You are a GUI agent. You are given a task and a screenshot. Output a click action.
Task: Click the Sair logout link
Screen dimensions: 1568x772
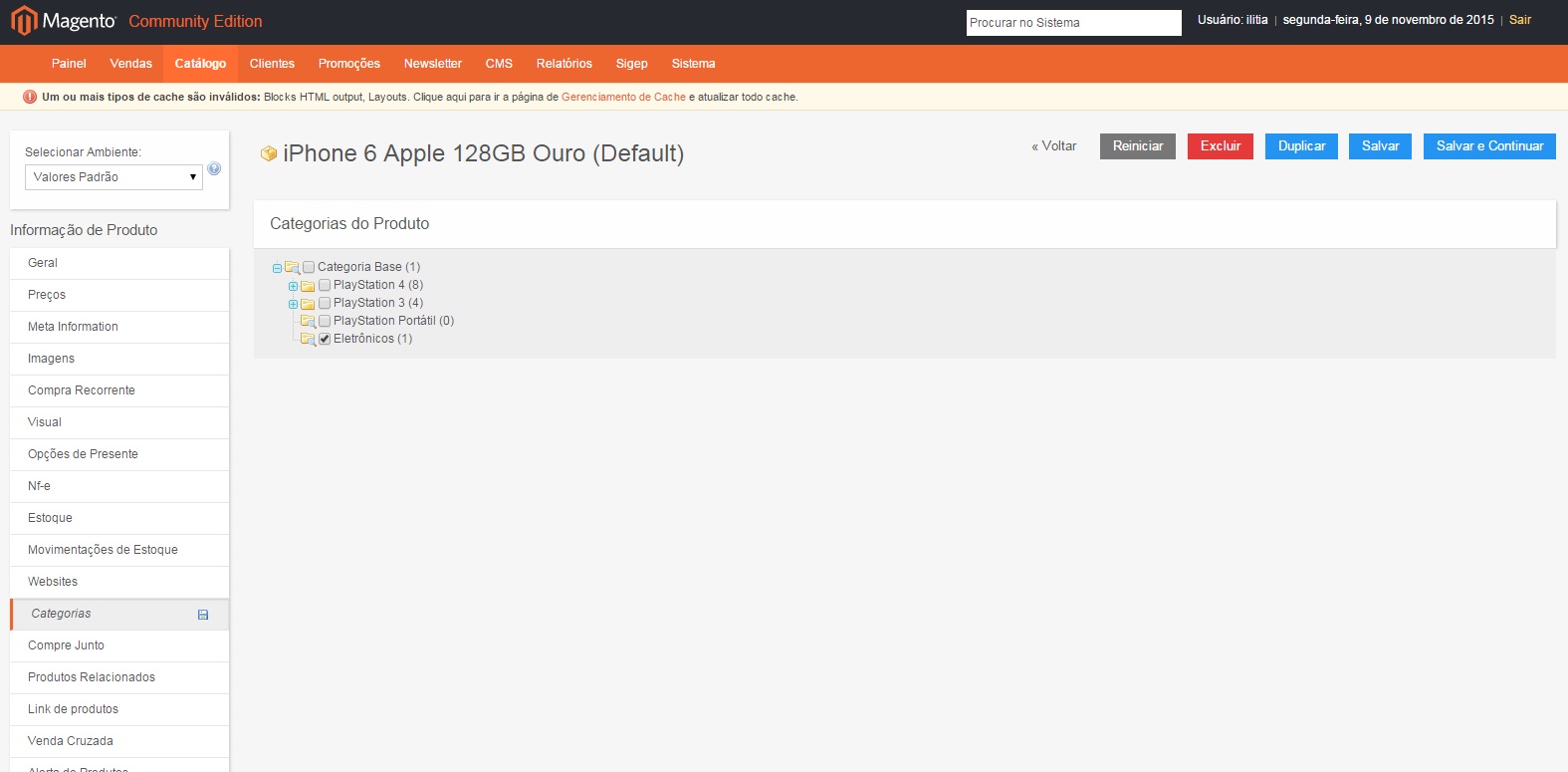(x=1520, y=20)
